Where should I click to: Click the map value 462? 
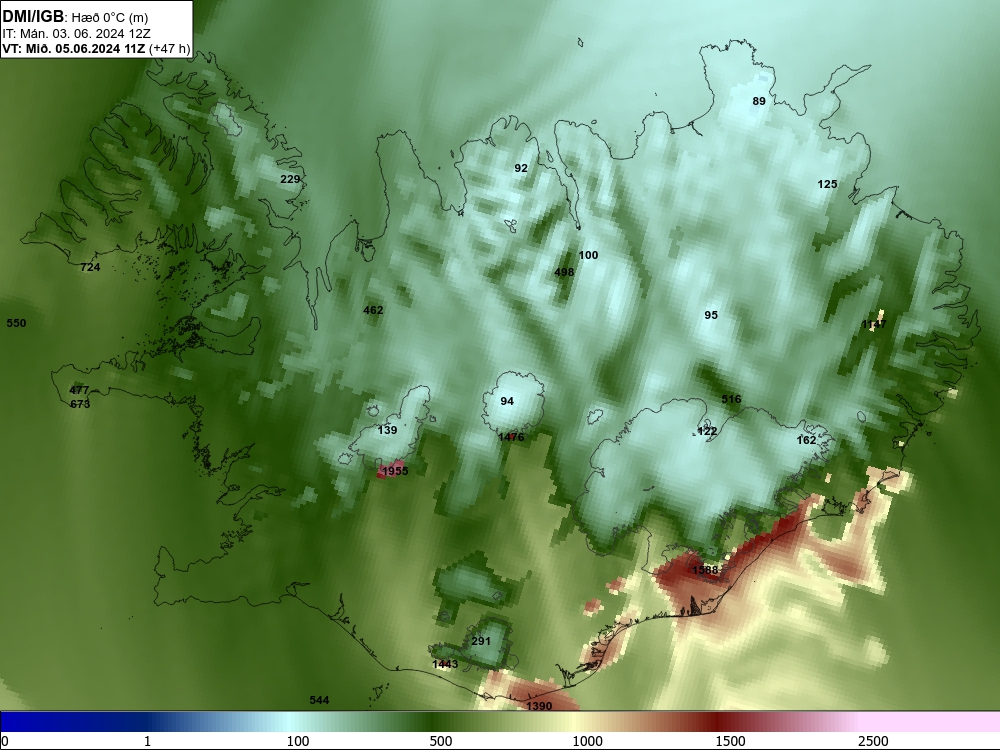[373, 311]
